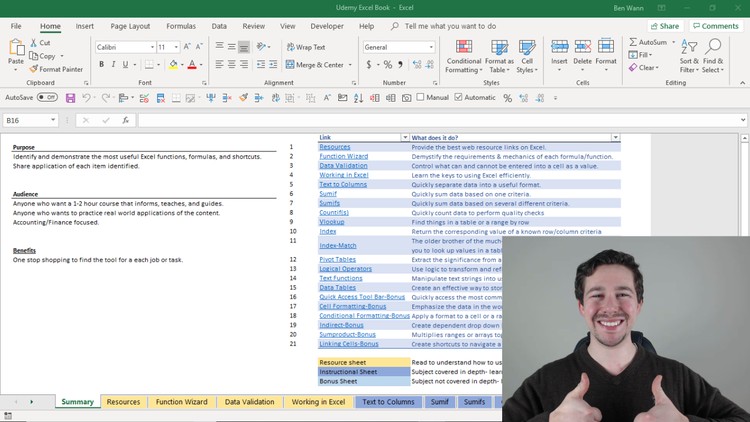The width and height of the screenshot is (750, 422).
Task: Click the Format cells icon
Action: (x=606, y=46)
